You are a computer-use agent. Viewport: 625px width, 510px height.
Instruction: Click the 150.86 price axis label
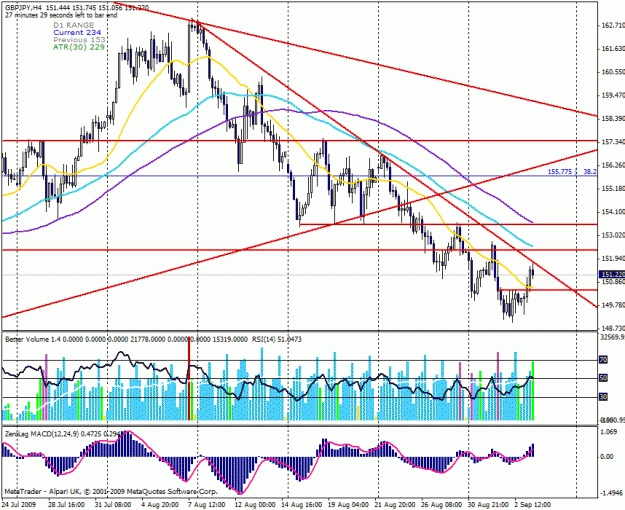tap(613, 282)
